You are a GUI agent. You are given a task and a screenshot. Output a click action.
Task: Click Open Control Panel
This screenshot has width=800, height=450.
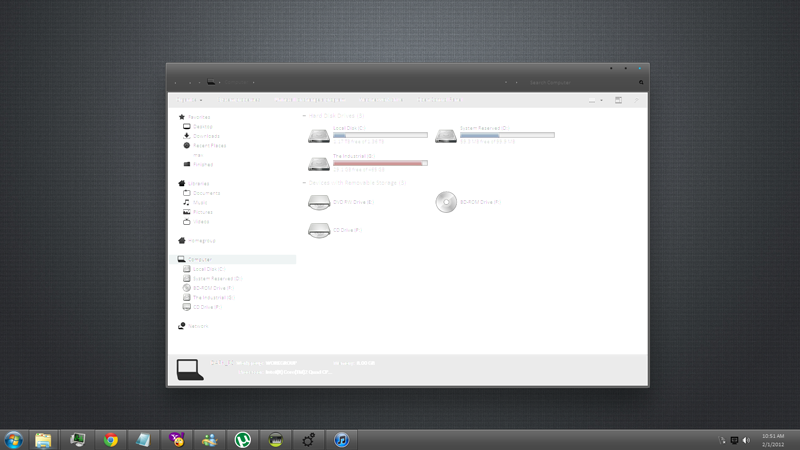[x=439, y=100]
